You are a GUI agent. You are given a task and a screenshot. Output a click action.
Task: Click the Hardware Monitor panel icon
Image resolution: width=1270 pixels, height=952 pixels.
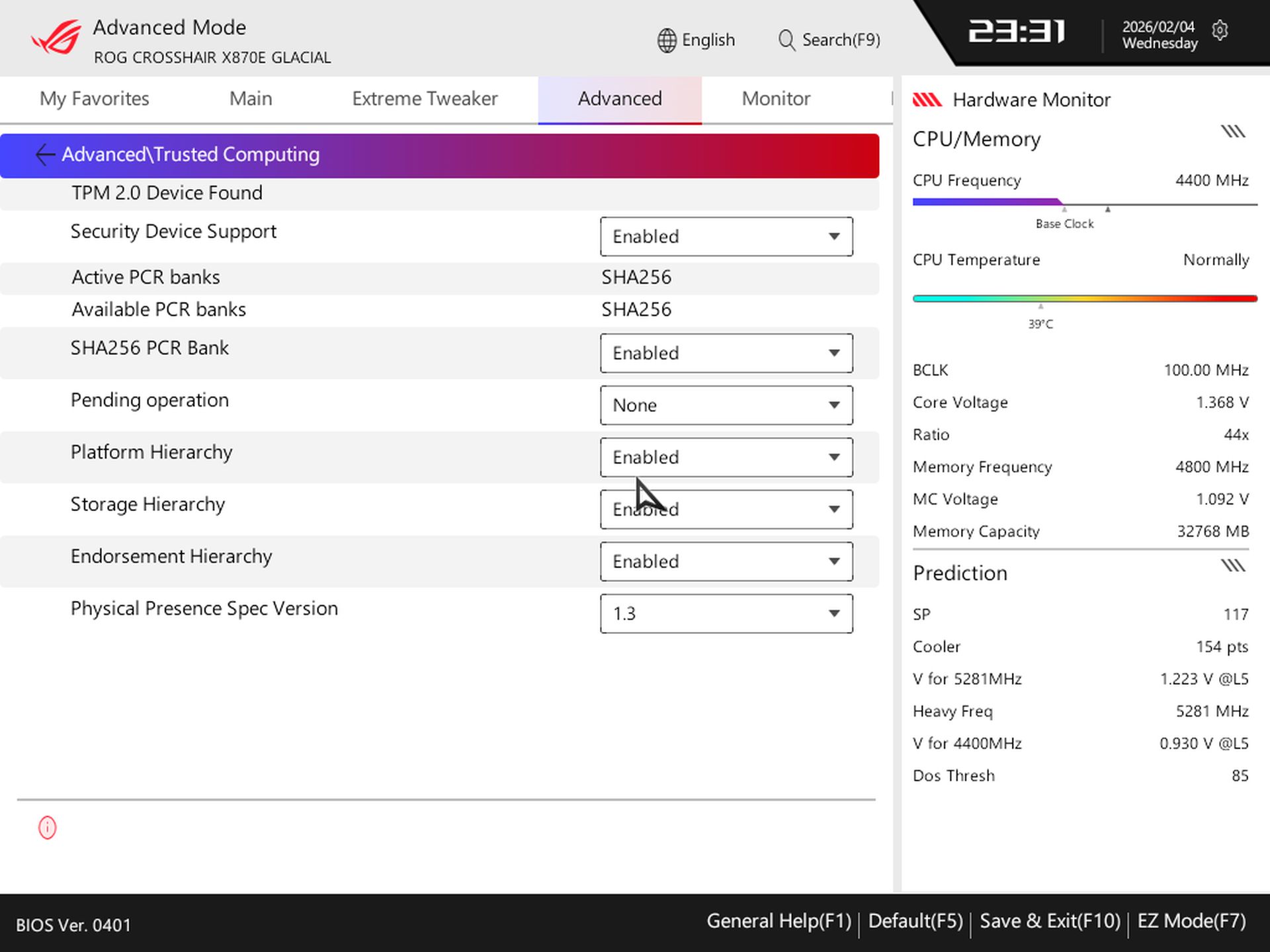[929, 99]
